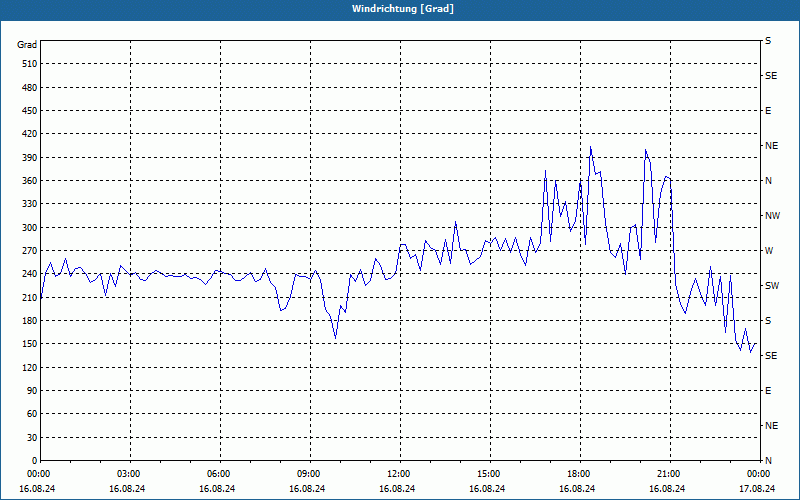
Task: Select the 06:00 time axis label
Action: pyautogui.click(x=217, y=474)
